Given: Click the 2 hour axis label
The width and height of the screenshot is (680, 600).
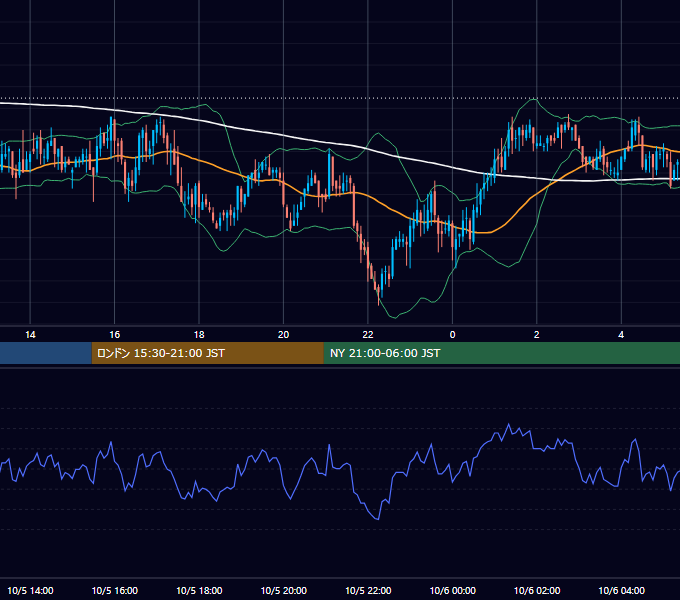Looking at the screenshot, I should [x=536, y=334].
